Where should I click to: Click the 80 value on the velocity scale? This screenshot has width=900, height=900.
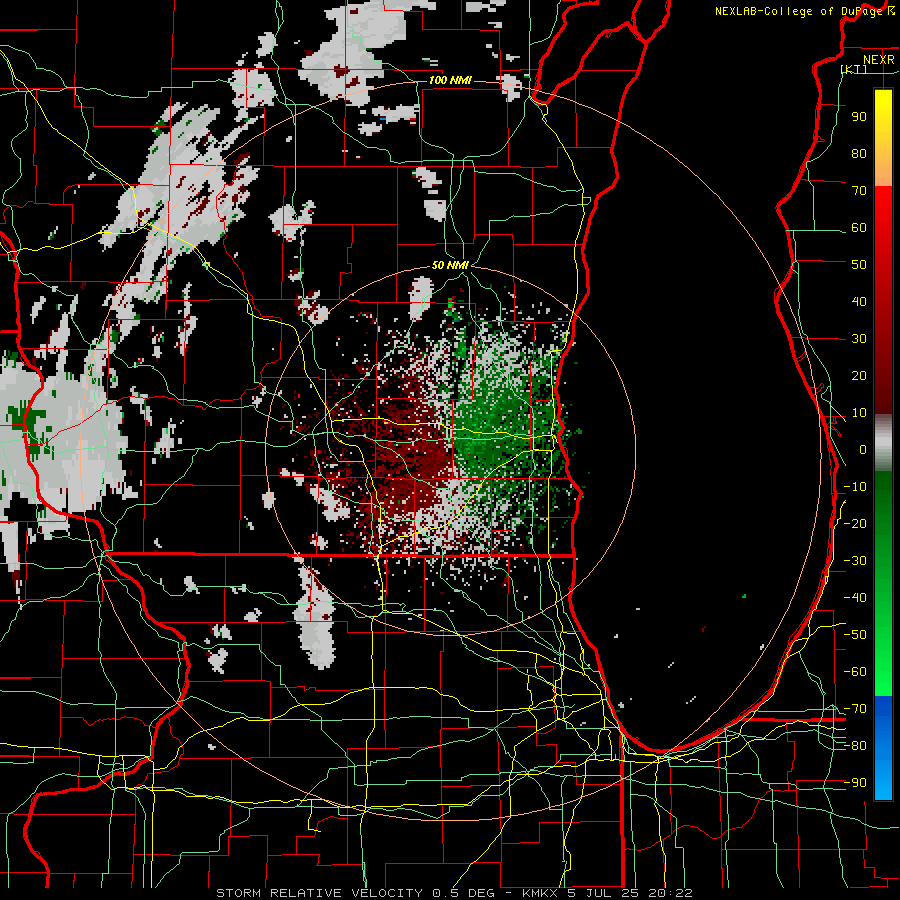click(859, 153)
